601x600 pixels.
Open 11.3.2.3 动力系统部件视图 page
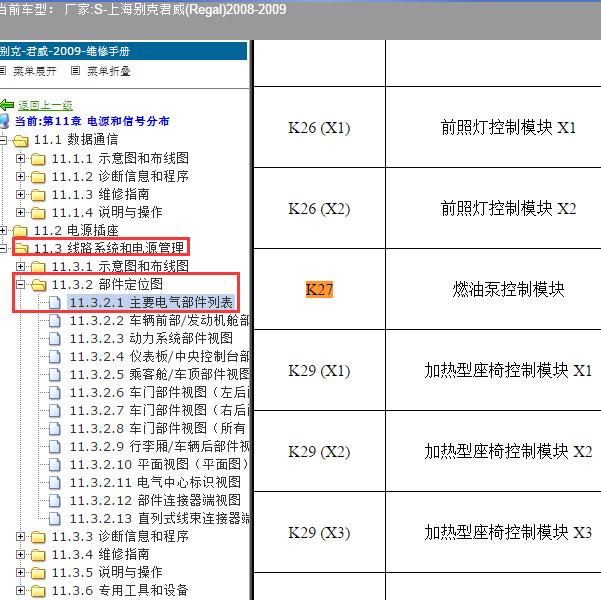click(x=151, y=339)
